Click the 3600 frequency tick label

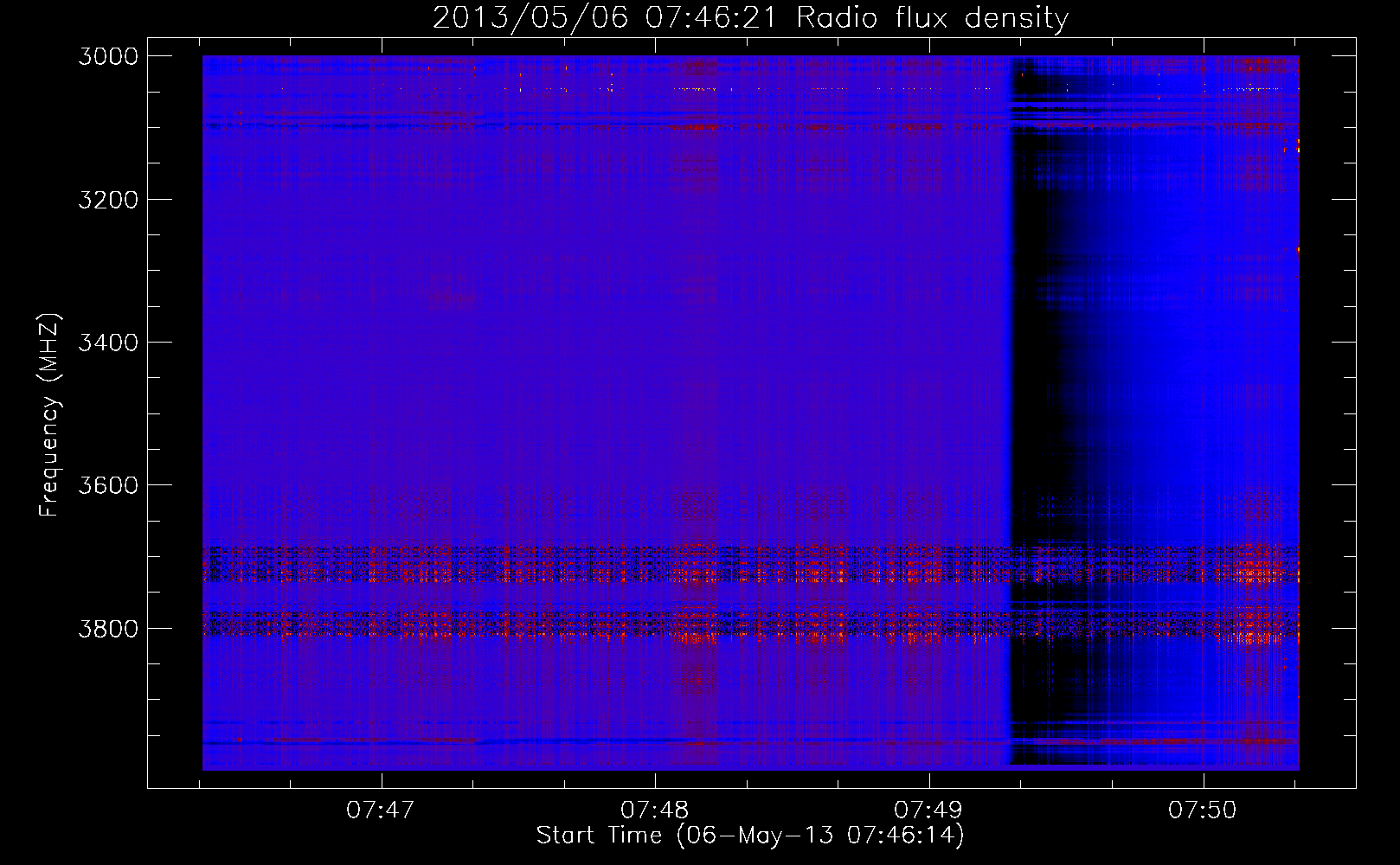coord(108,485)
